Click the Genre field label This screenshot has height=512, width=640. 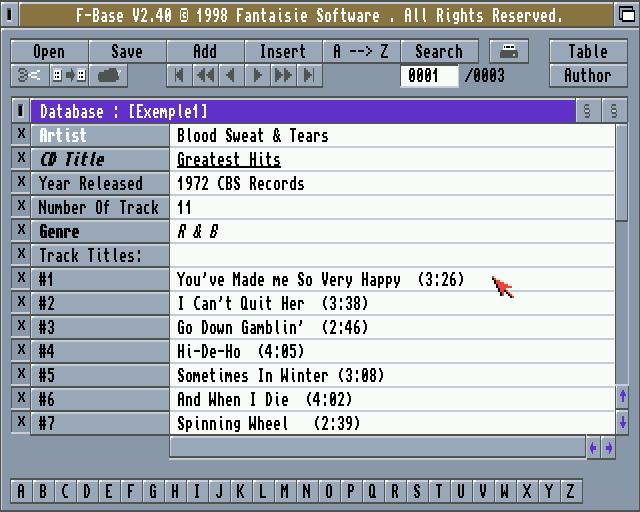100,232
